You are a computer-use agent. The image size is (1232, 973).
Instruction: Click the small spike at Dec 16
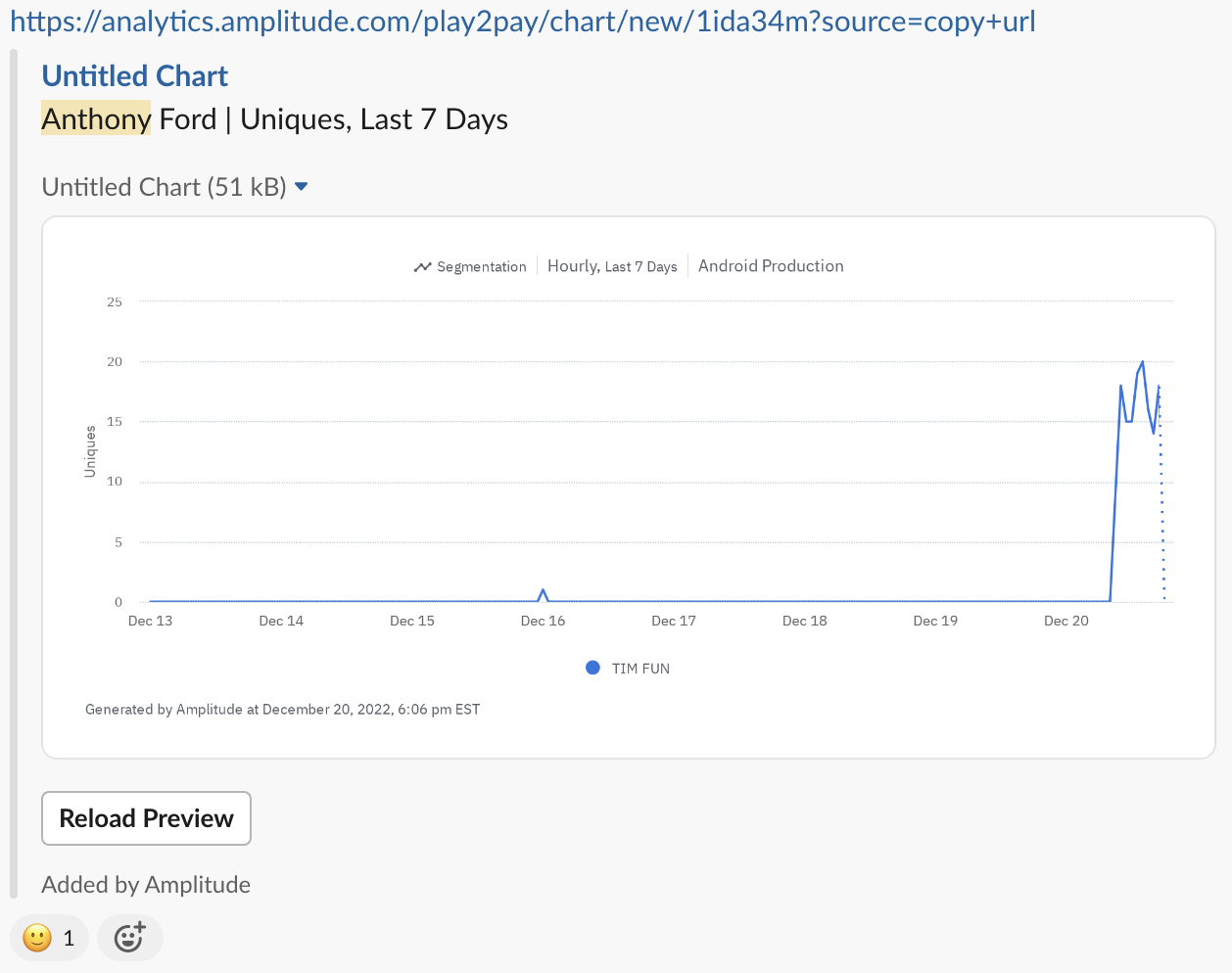[544, 592]
